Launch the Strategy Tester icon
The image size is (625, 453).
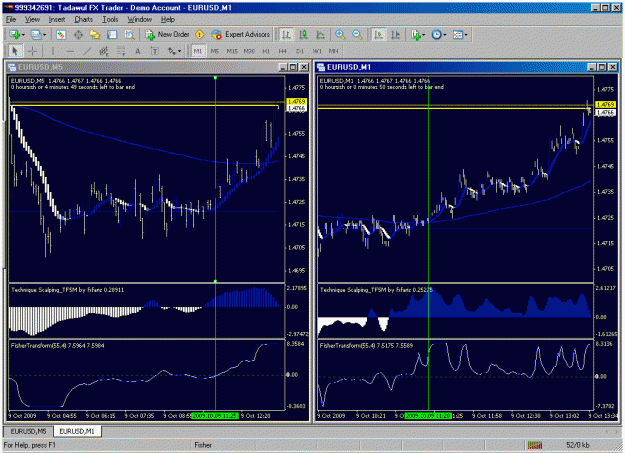[x=129, y=35]
